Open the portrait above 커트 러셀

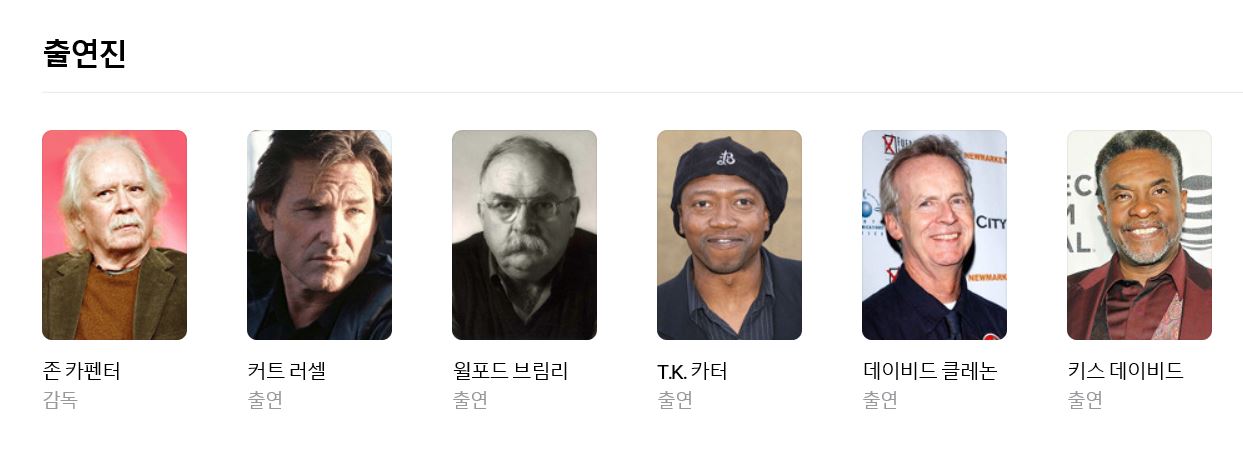tap(319, 235)
